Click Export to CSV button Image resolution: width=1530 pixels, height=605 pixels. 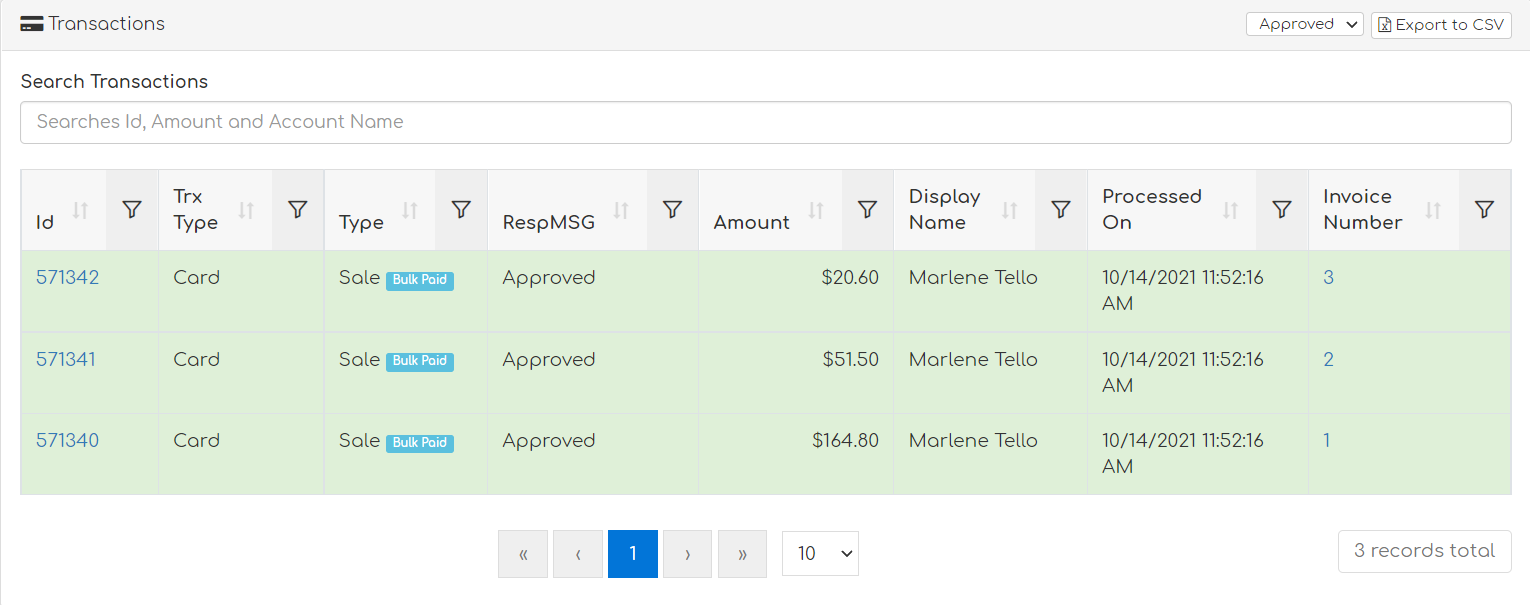click(x=1441, y=24)
